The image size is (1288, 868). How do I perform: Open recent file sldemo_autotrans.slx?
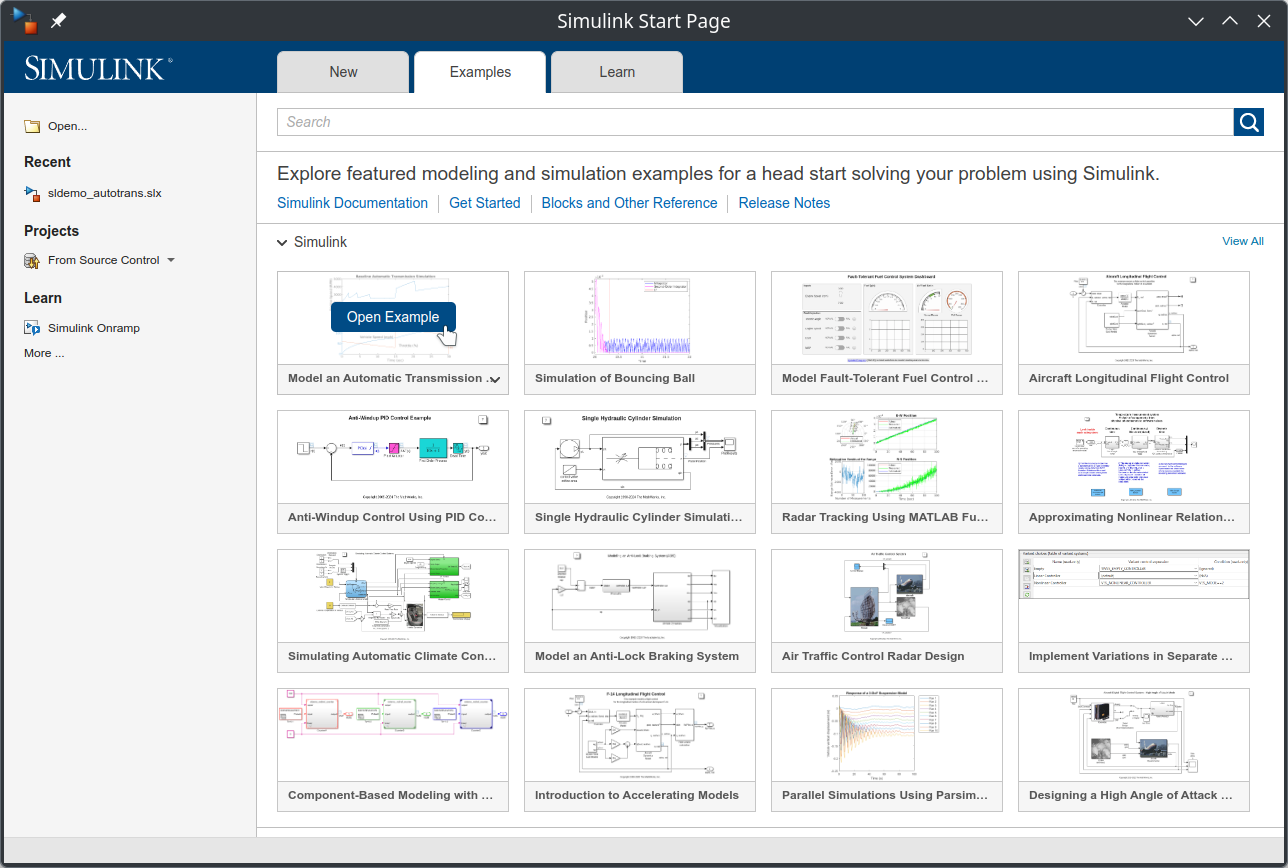105,193
